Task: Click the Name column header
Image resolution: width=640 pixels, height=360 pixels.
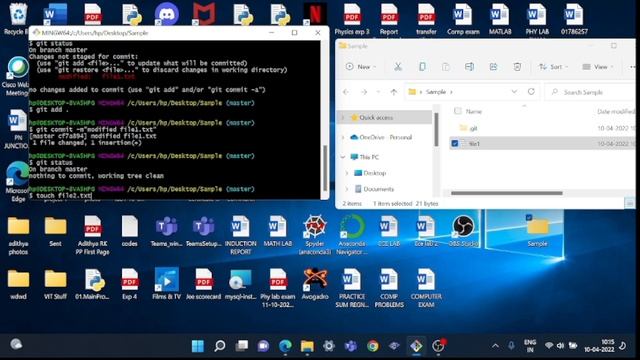Action: [x=473, y=111]
